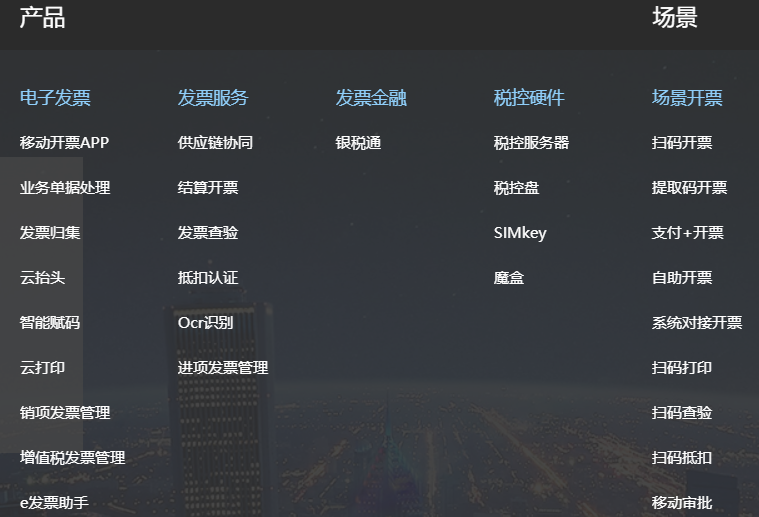Click the 税控硬件 category heading
Image resolution: width=759 pixels, height=517 pixels.
[x=529, y=98]
